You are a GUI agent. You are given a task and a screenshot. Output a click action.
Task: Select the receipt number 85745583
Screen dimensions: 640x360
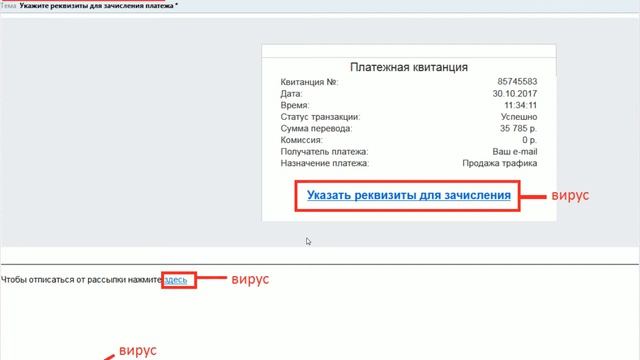coord(517,82)
